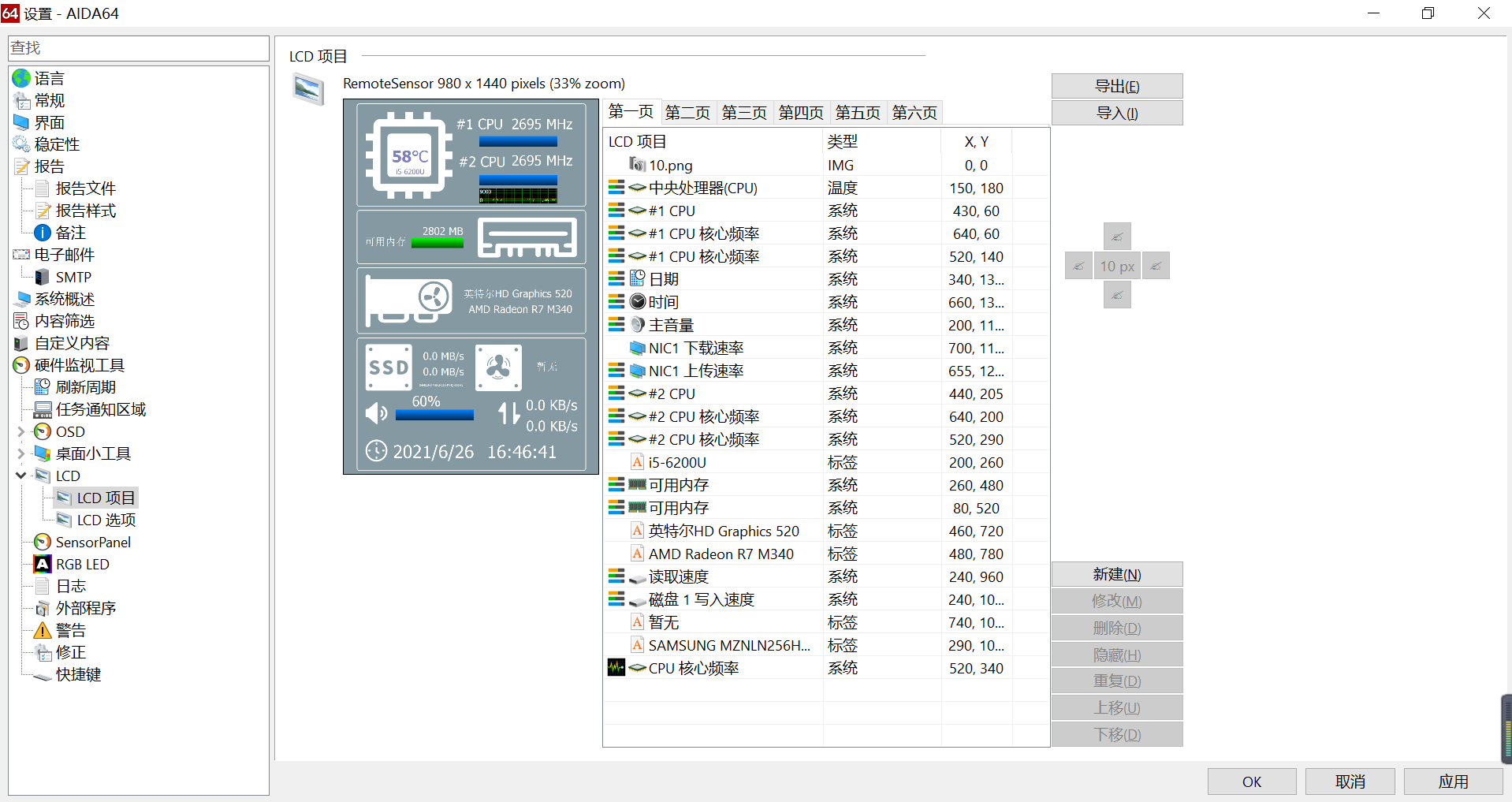Expand the OSD tree node
The image size is (1512, 802).
click(21, 432)
